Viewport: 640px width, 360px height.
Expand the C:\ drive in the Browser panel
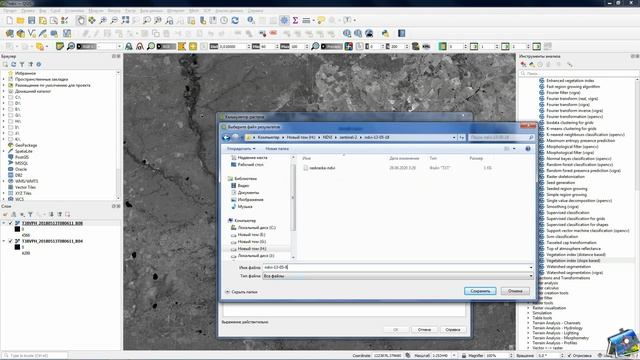click(4, 97)
